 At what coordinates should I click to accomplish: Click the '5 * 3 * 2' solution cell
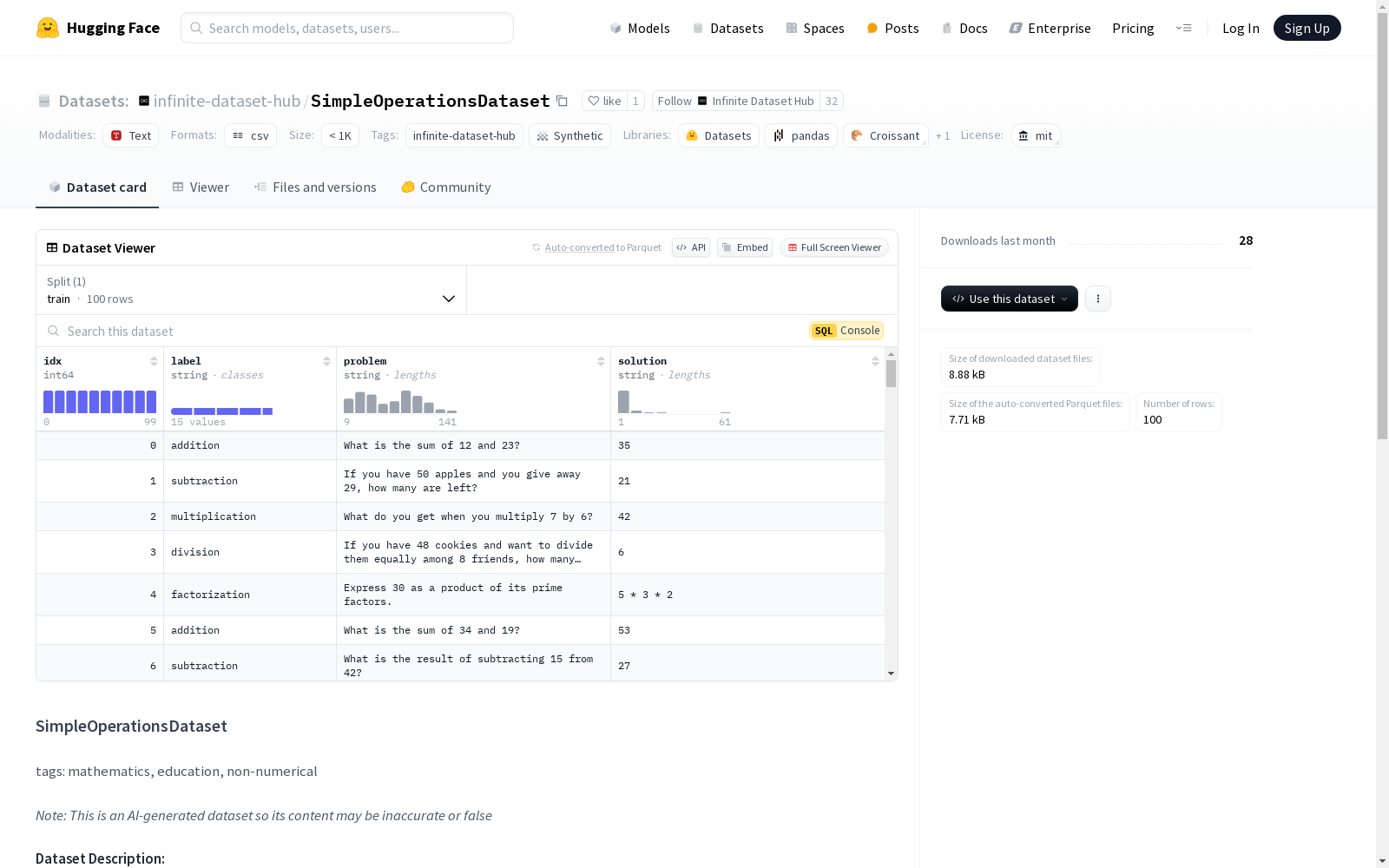747,595
